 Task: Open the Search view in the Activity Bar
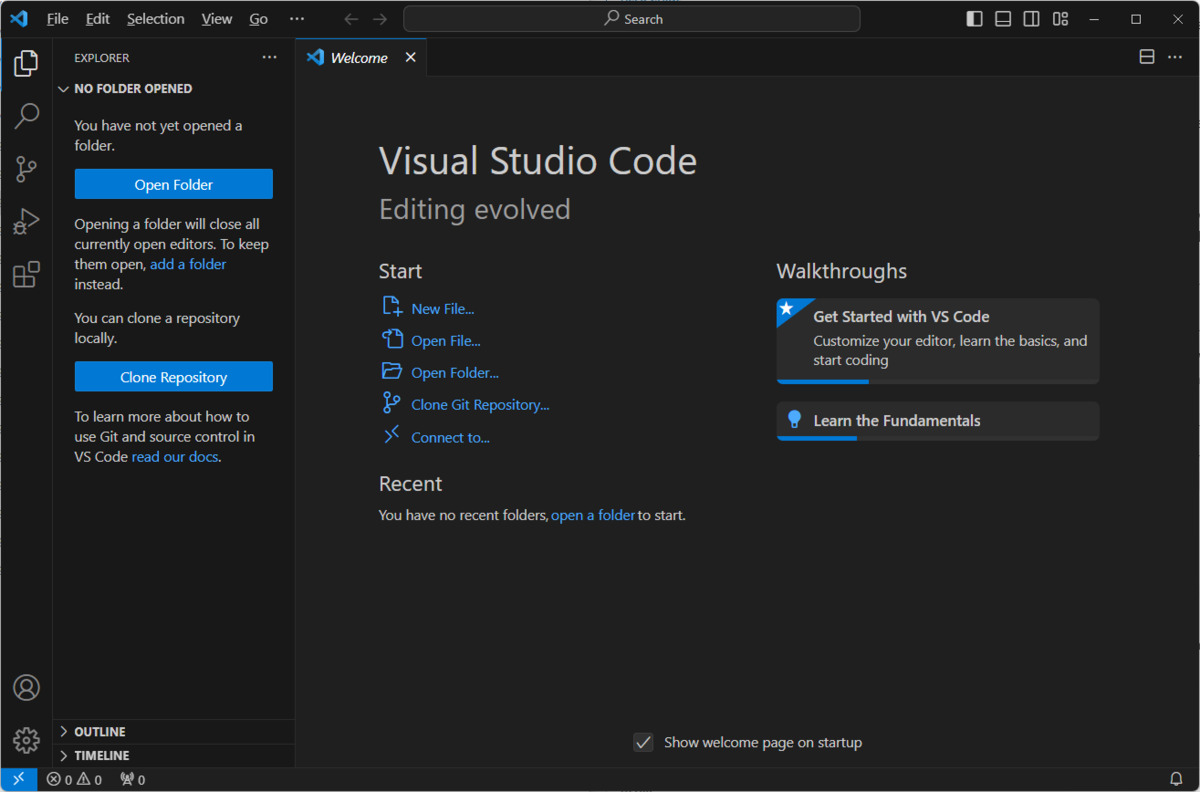coord(26,116)
